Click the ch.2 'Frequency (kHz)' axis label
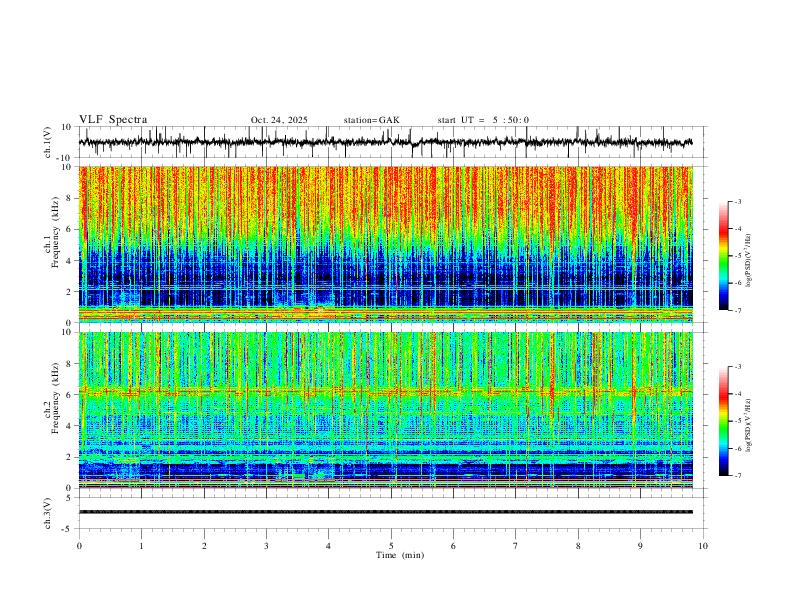Screen dimensions: 792x612 click(x=56, y=398)
